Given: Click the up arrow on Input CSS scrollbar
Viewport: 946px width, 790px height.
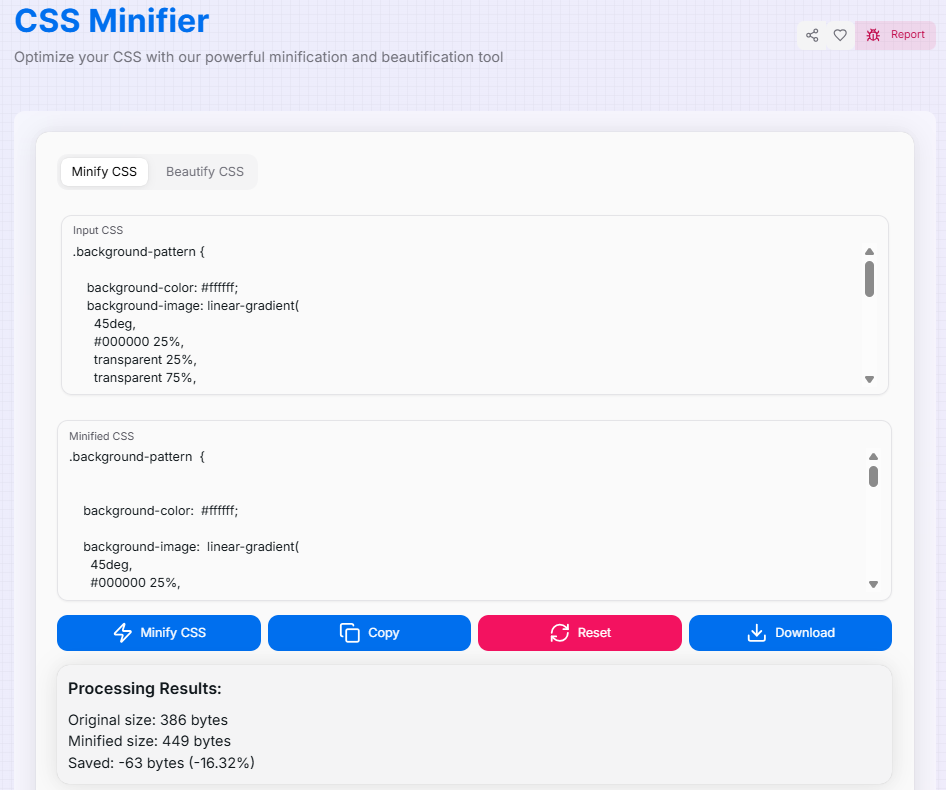Looking at the screenshot, I should 869,251.
